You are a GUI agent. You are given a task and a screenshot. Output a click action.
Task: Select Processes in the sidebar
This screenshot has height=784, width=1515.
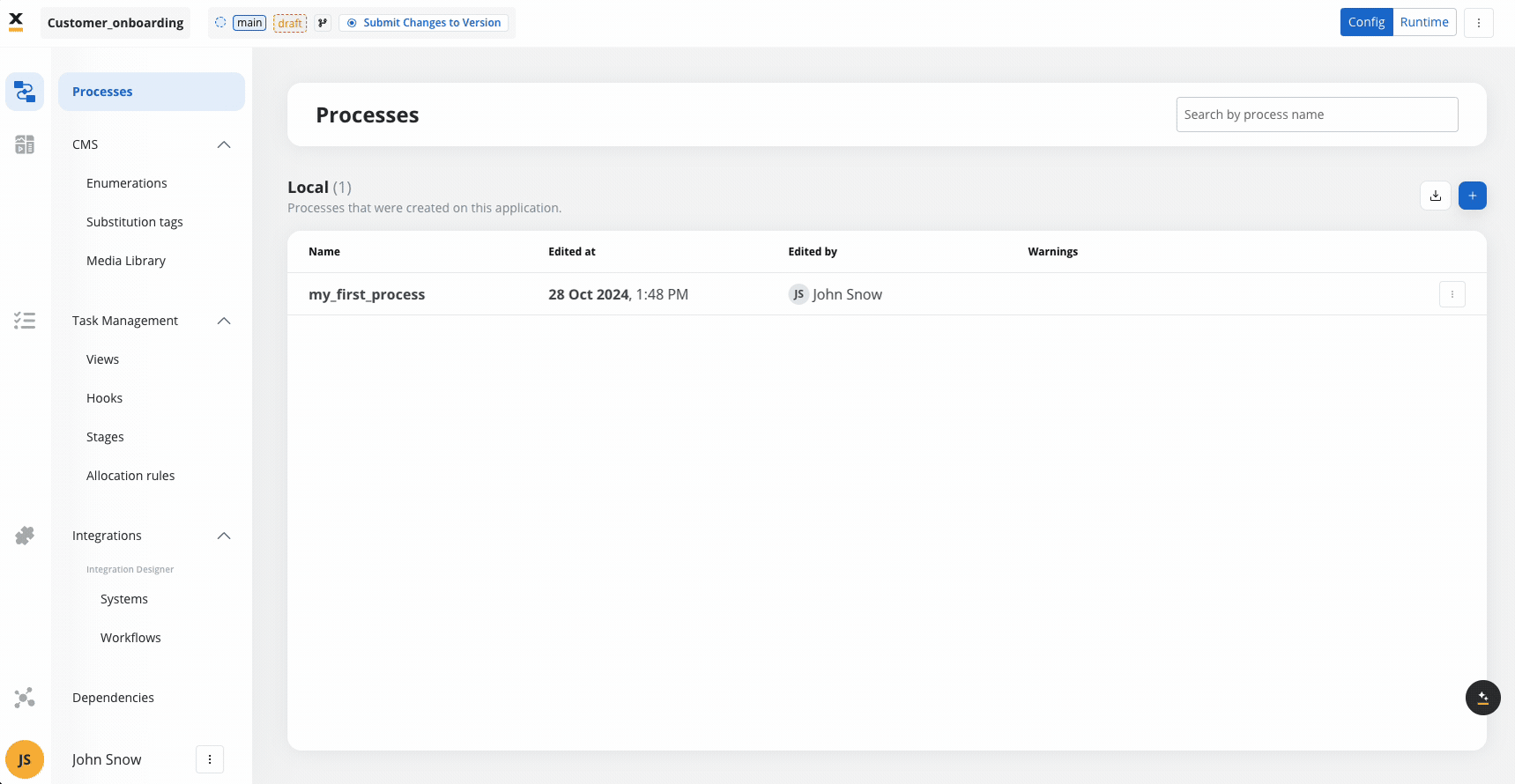152,92
